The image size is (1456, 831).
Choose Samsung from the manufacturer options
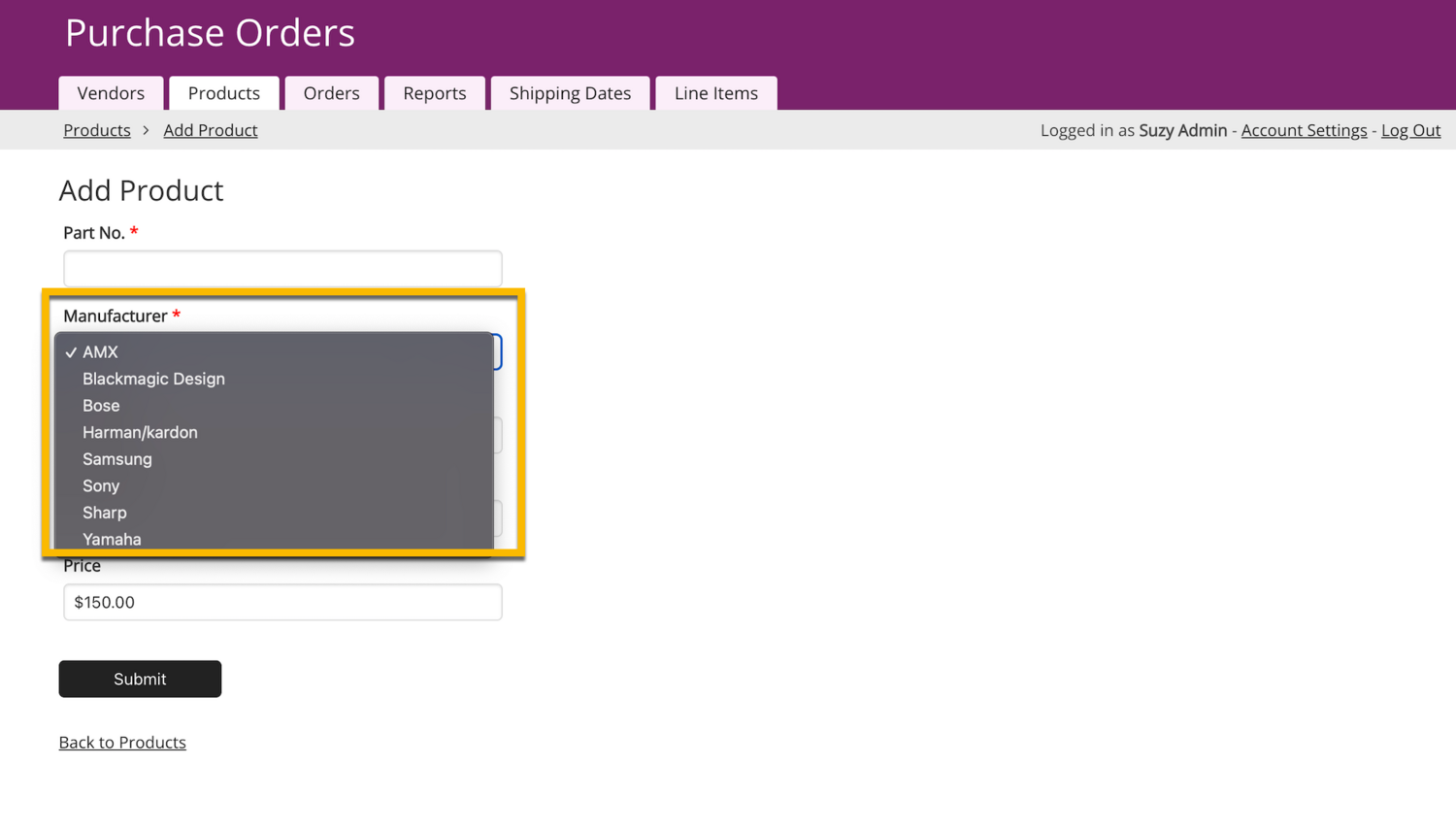[116, 459]
